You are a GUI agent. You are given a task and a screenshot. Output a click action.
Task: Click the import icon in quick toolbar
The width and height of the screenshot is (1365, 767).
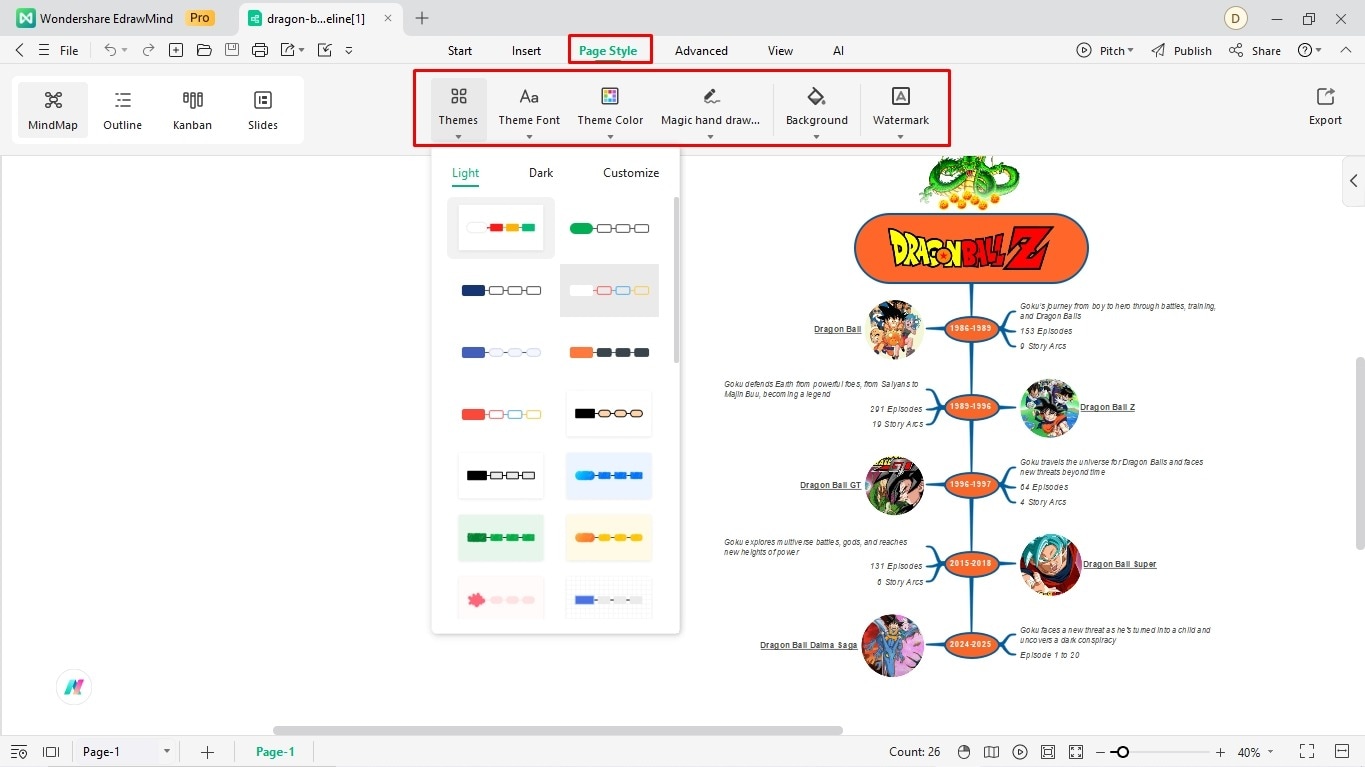[324, 50]
